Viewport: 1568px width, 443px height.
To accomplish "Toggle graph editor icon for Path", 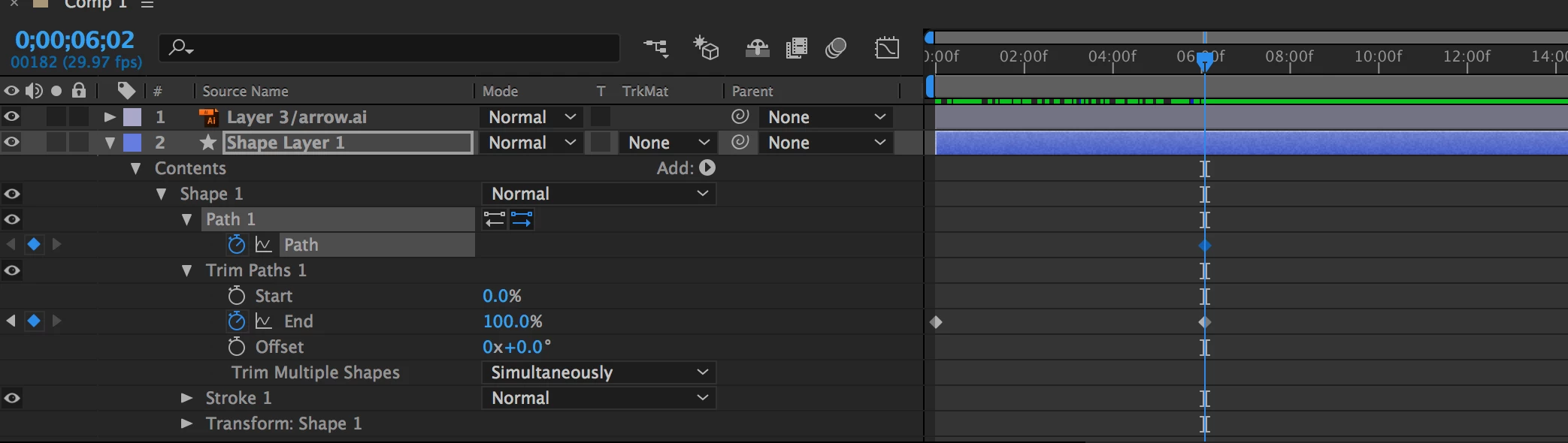I will pyautogui.click(x=263, y=245).
